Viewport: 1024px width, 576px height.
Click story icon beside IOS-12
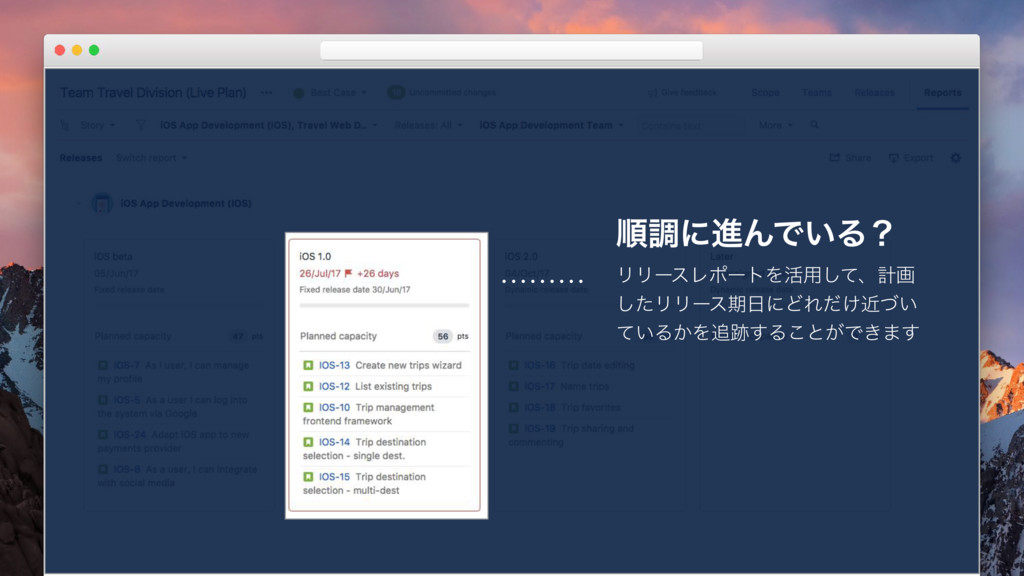308,386
